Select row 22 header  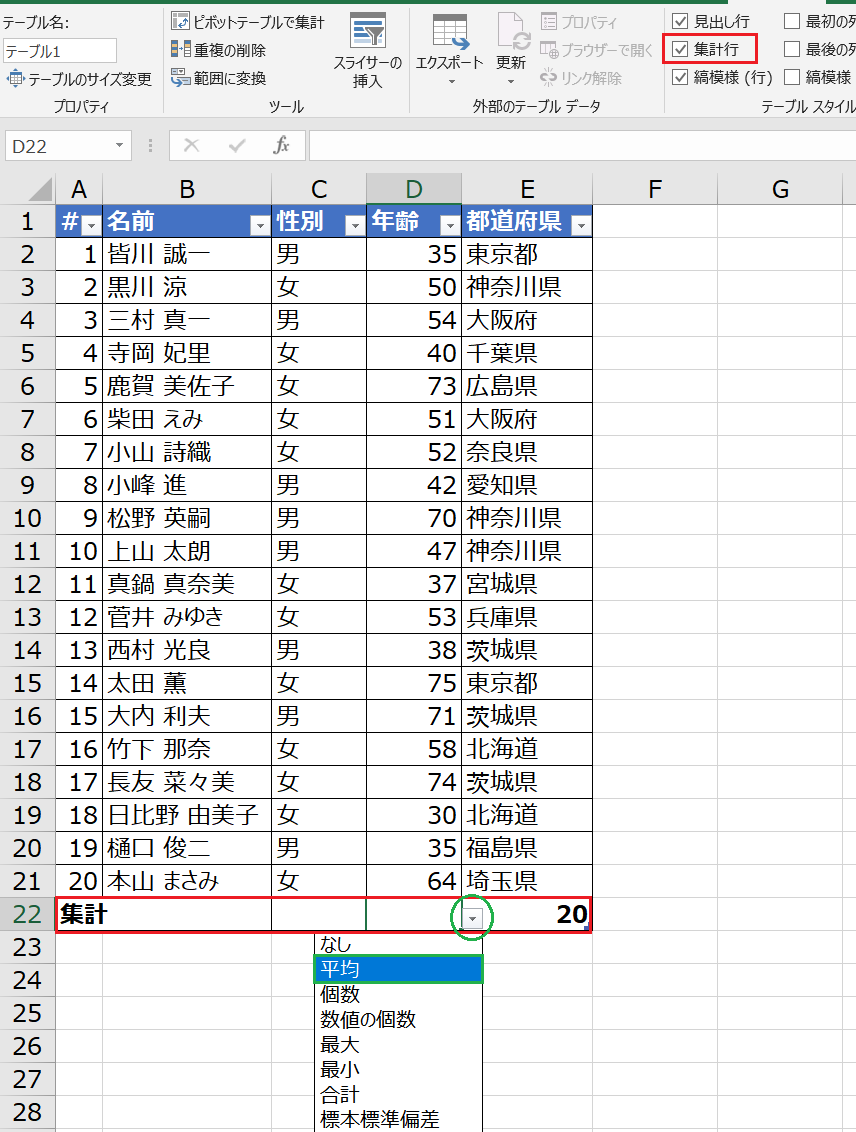(27, 914)
